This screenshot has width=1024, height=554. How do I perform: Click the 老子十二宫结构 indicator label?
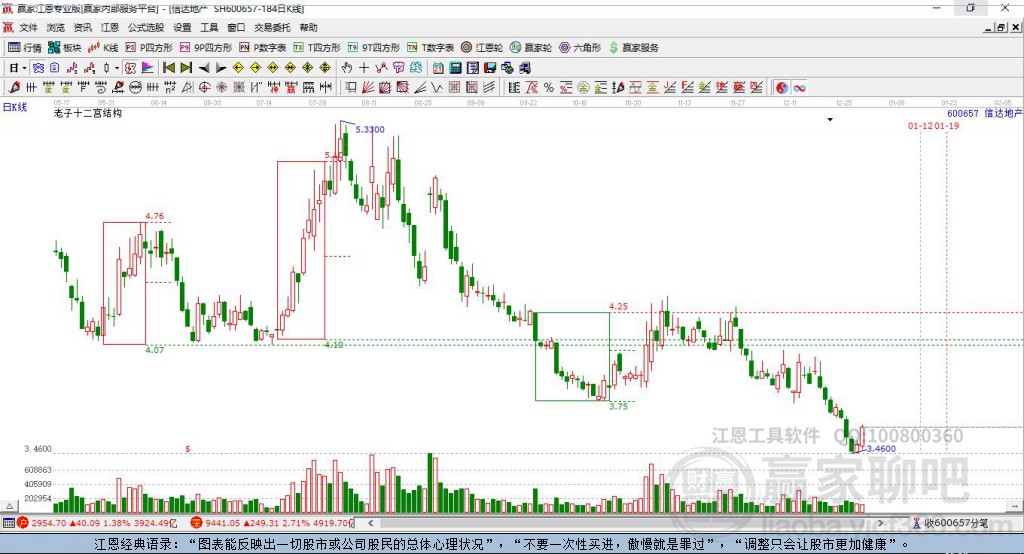[88, 113]
